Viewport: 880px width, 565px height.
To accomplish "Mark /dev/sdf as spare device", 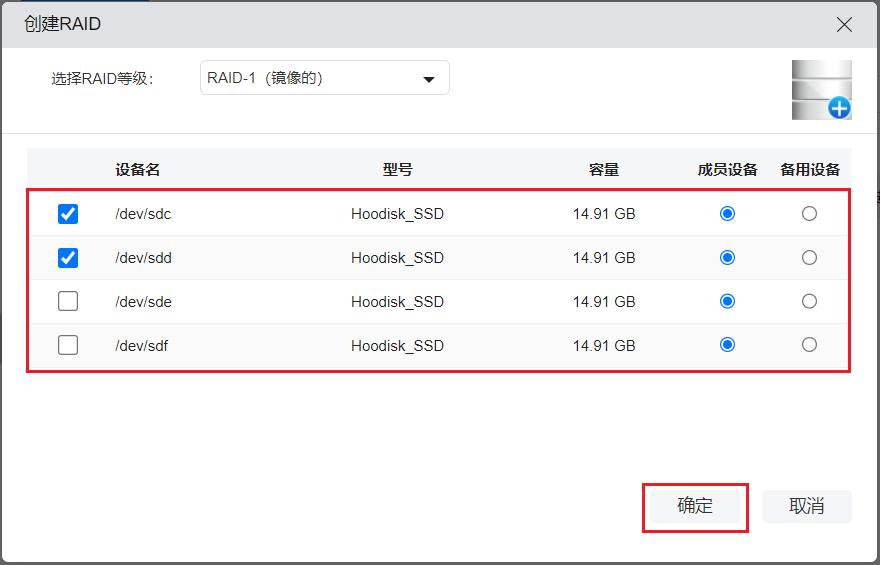I will (x=809, y=345).
